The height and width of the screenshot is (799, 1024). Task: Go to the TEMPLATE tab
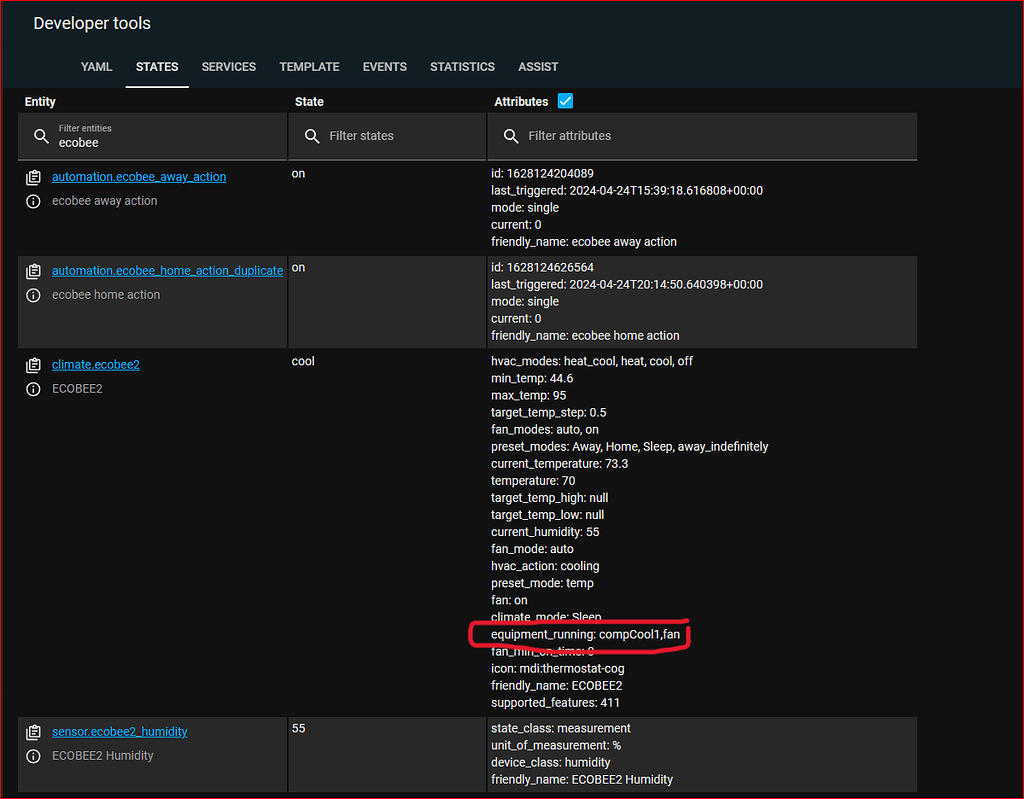click(x=310, y=67)
